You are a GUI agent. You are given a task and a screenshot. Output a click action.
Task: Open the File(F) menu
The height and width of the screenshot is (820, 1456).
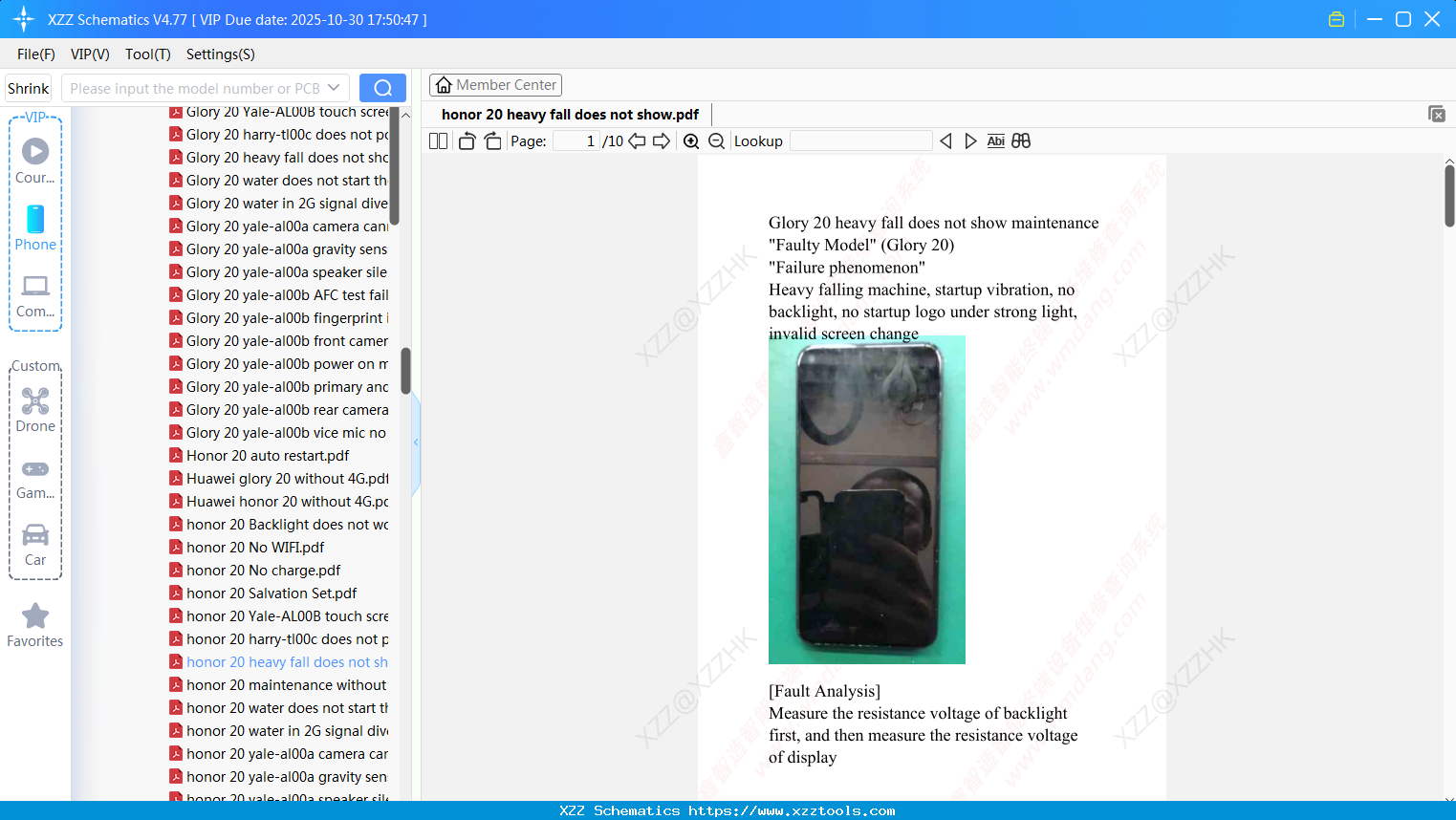(x=36, y=54)
